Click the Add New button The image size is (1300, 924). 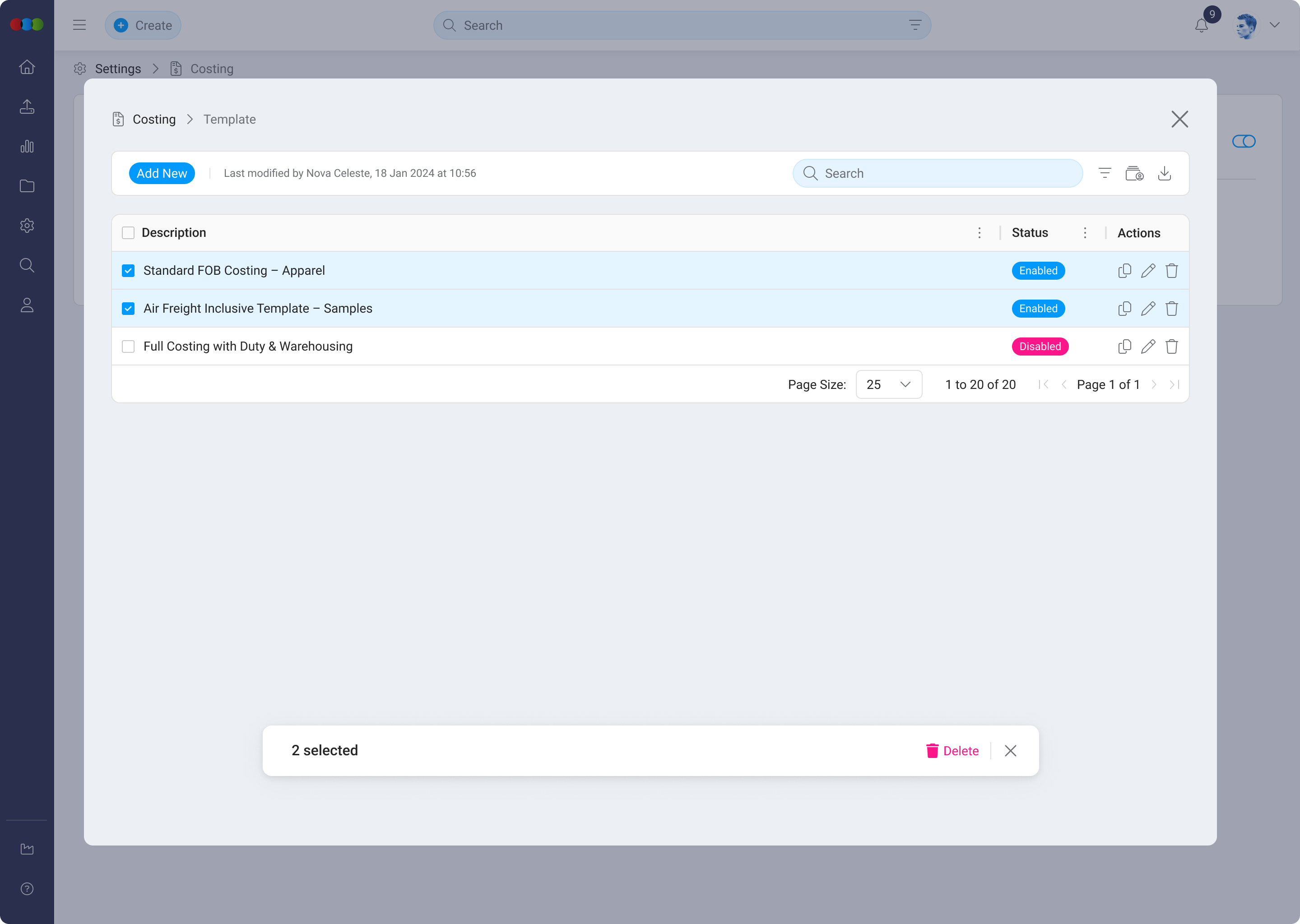click(162, 173)
